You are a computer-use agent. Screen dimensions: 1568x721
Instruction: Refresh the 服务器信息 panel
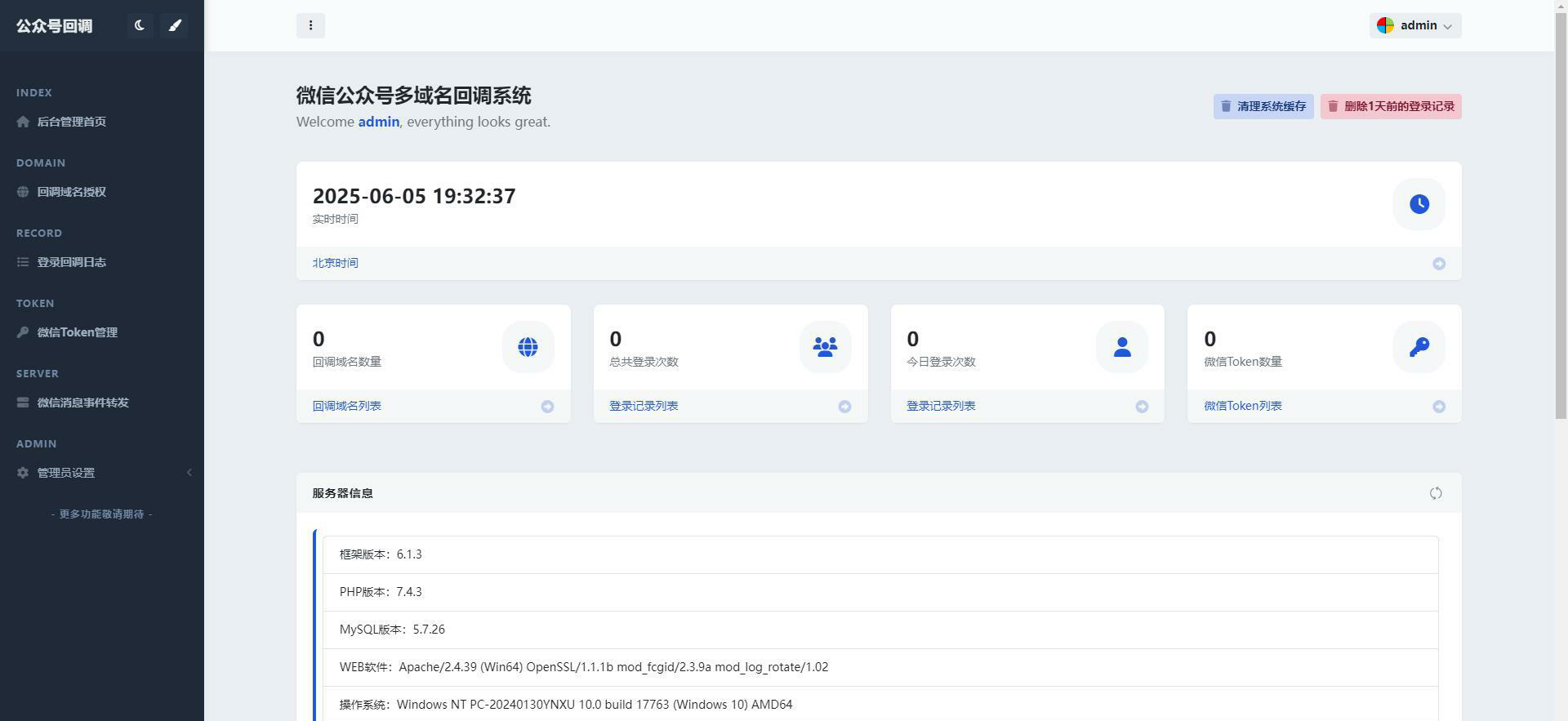click(x=1436, y=493)
